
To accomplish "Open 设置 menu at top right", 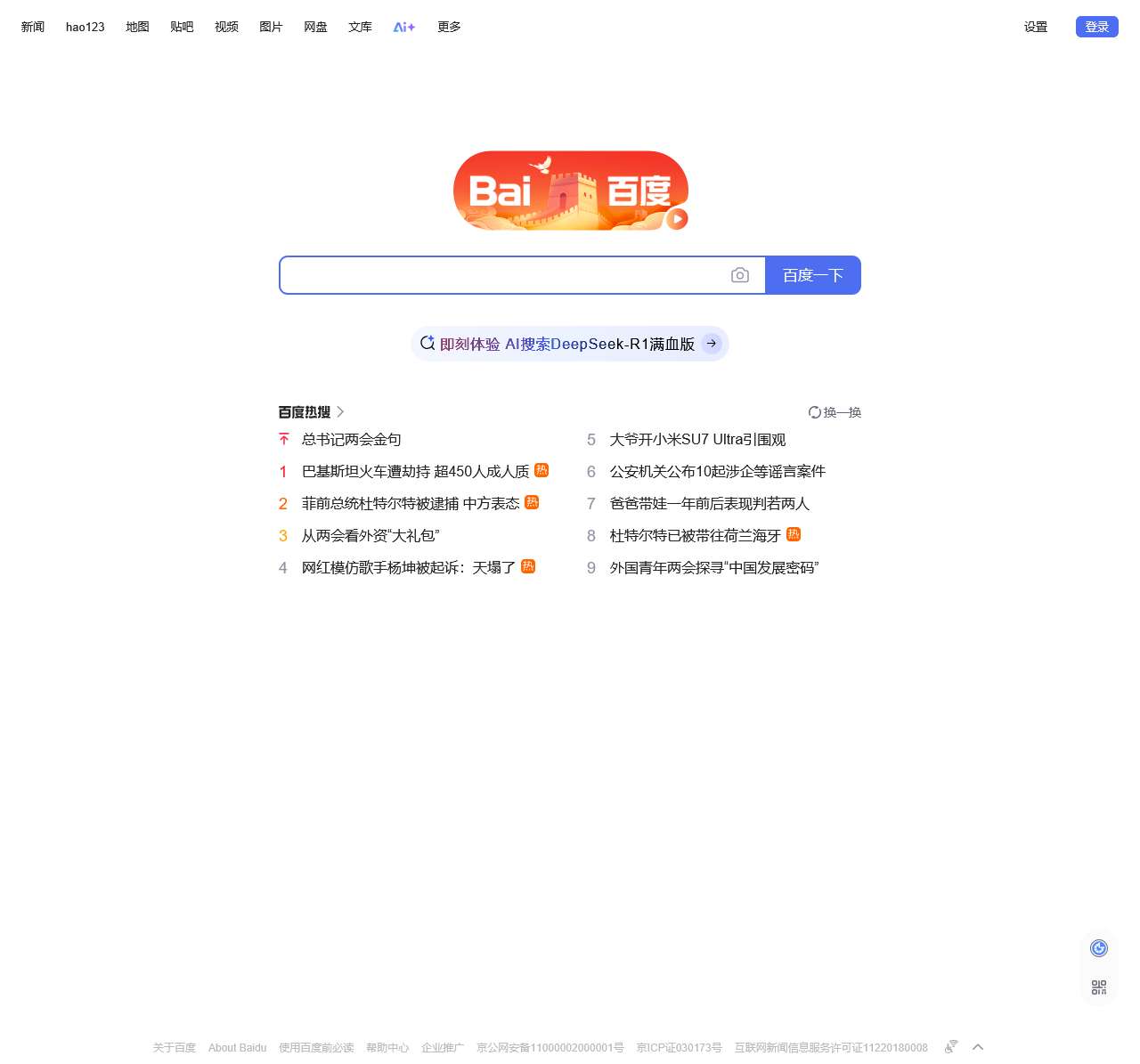I will point(1036,27).
